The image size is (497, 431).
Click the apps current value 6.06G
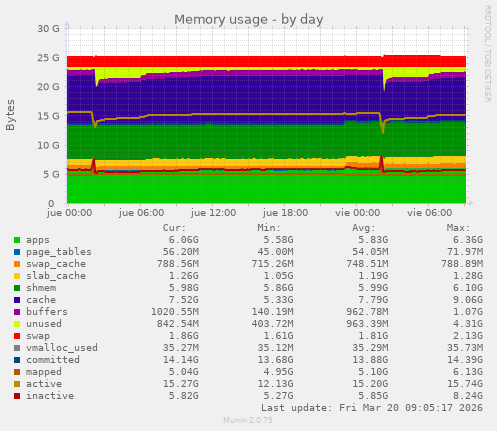[x=183, y=240]
